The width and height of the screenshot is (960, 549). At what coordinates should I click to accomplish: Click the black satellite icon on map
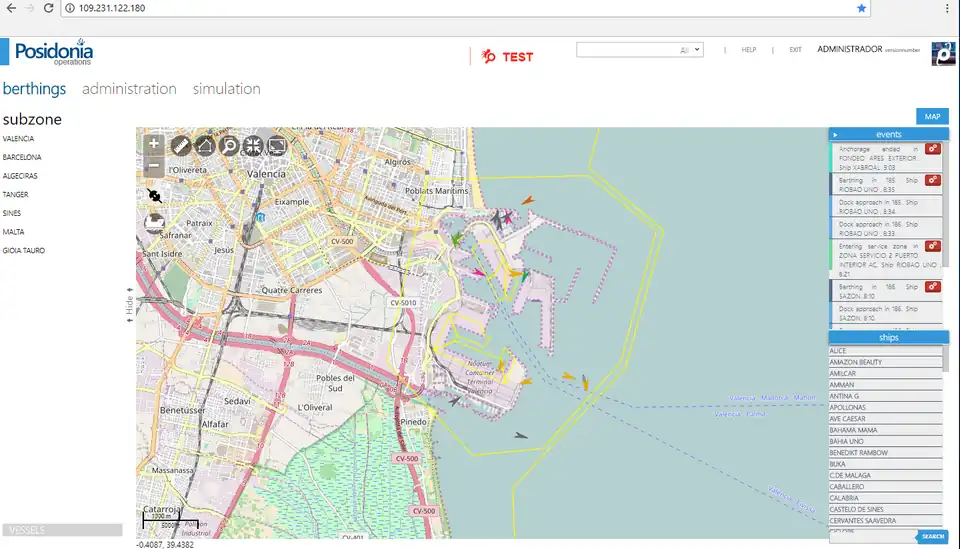(x=155, y=195)
